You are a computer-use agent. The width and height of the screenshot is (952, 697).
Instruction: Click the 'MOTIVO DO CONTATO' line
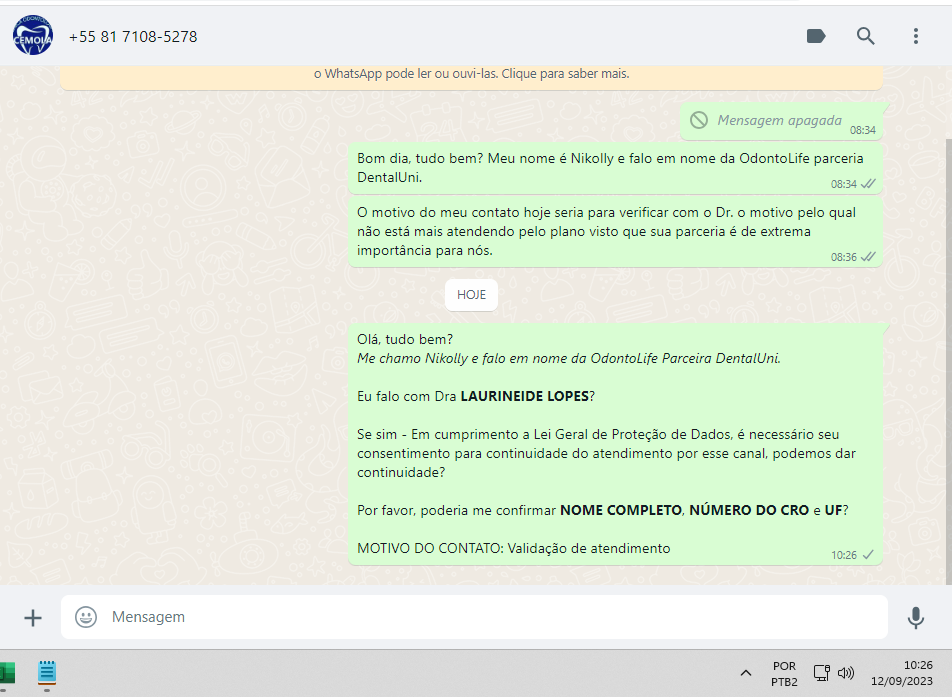click(514, 548)
